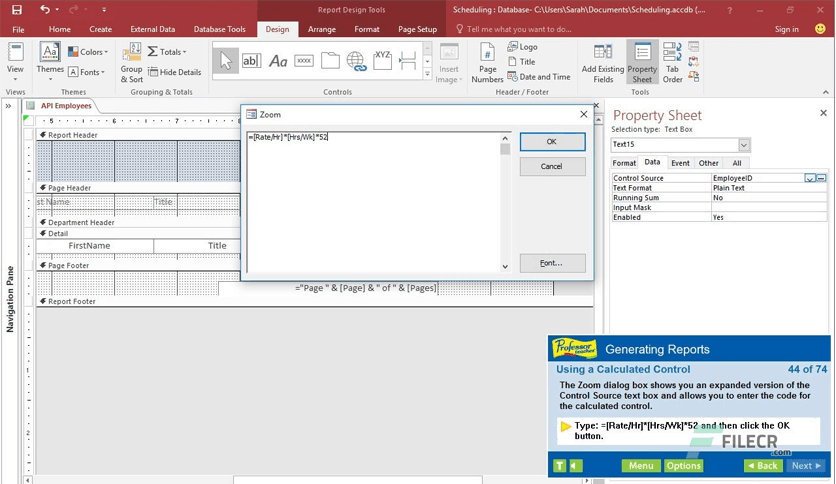Click the Save icon in title bar
The image size is (836, 484).
pos(17,10)
